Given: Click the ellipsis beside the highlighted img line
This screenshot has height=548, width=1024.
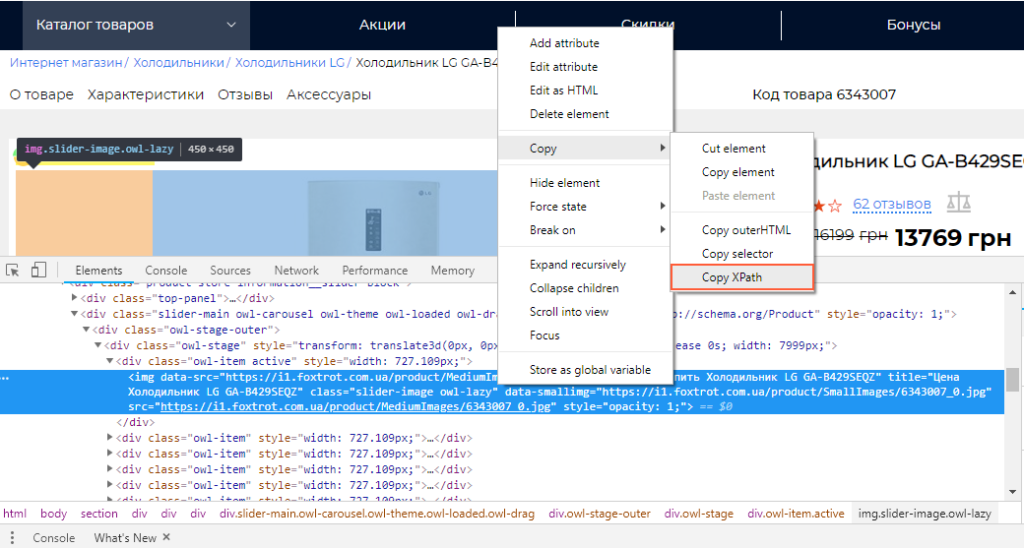Looking at the screenshot, I should coord(6,379).
